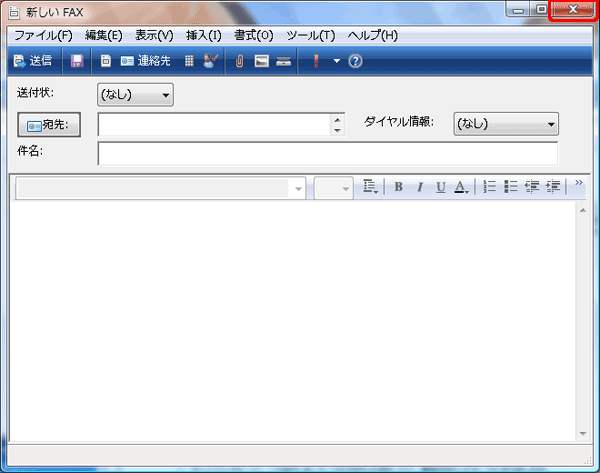The height and width of the screenshot is (473, 600).
Task: Insert scanned page using the scanner icon
Action: click(x=284, y=61)
